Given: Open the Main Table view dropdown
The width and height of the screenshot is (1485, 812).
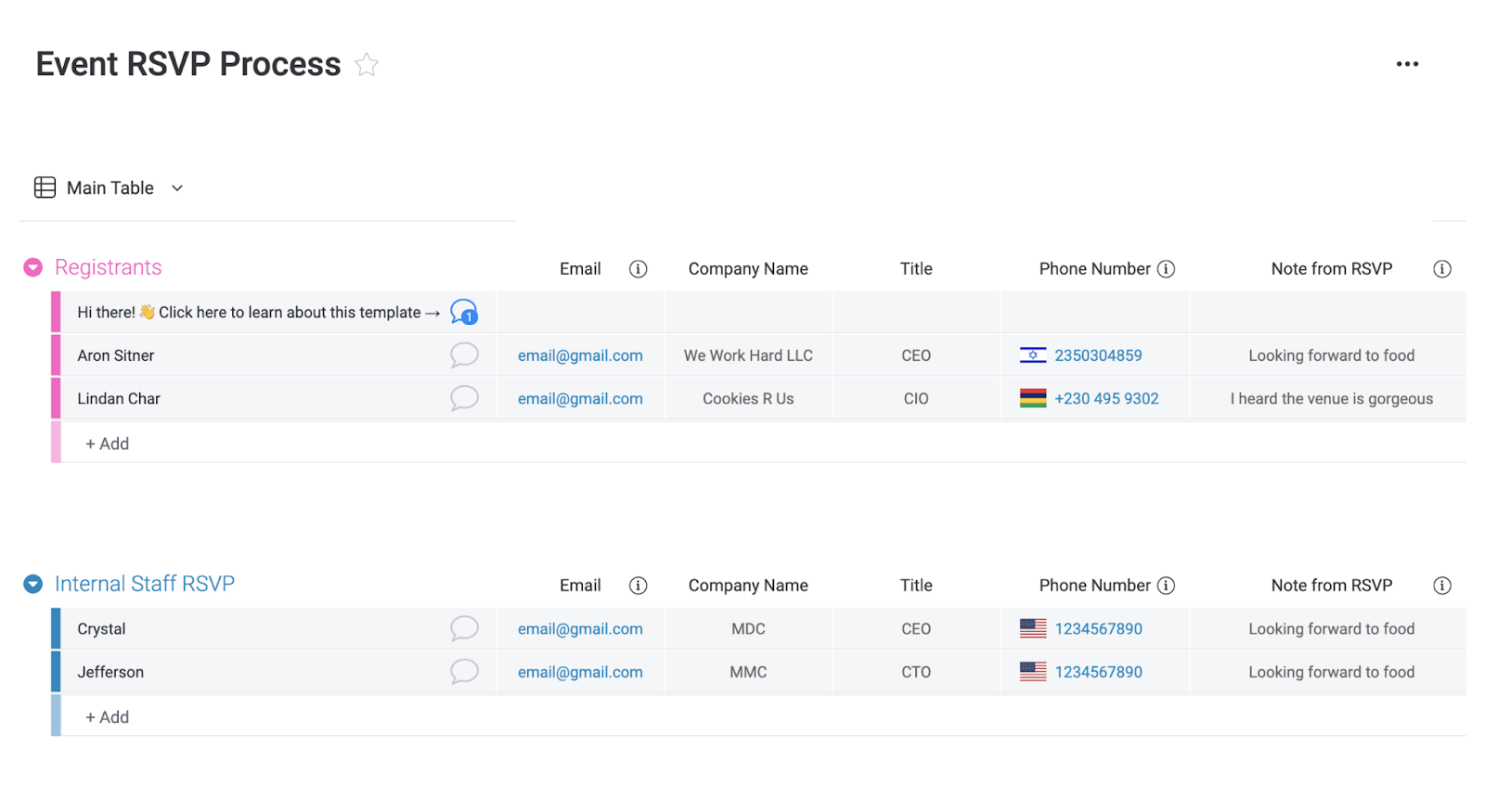Looking at the screenshot, I should click(x=177, y=188).
